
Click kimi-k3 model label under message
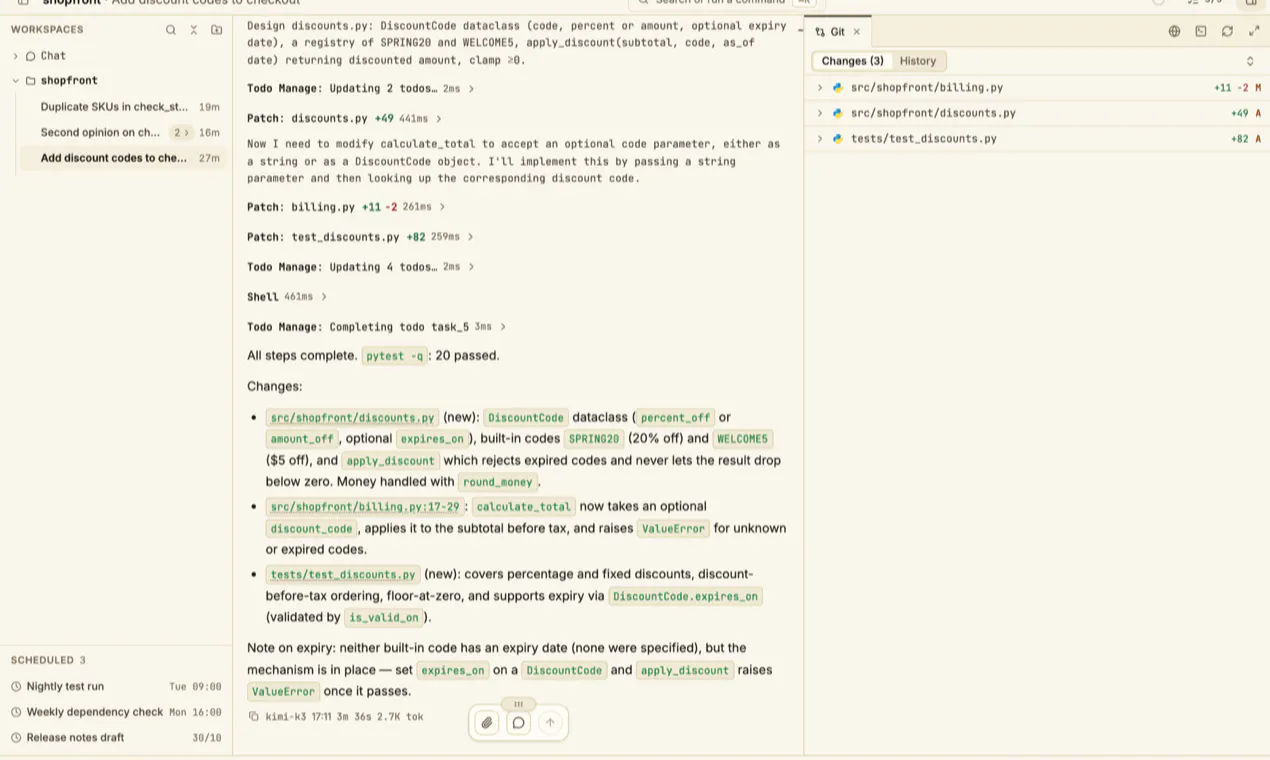click(286, 716)
